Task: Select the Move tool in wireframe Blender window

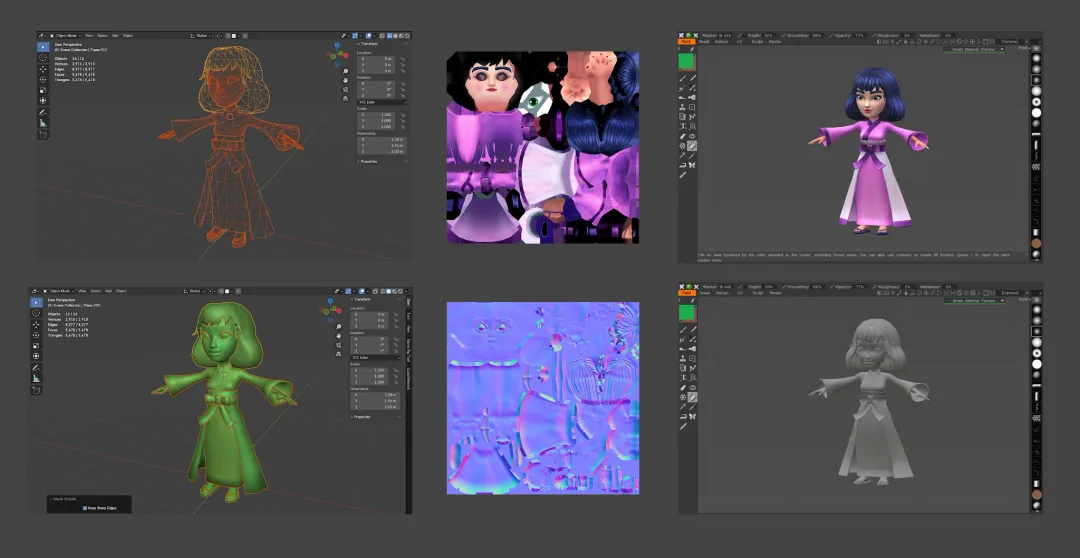Action: click(43, 69)
